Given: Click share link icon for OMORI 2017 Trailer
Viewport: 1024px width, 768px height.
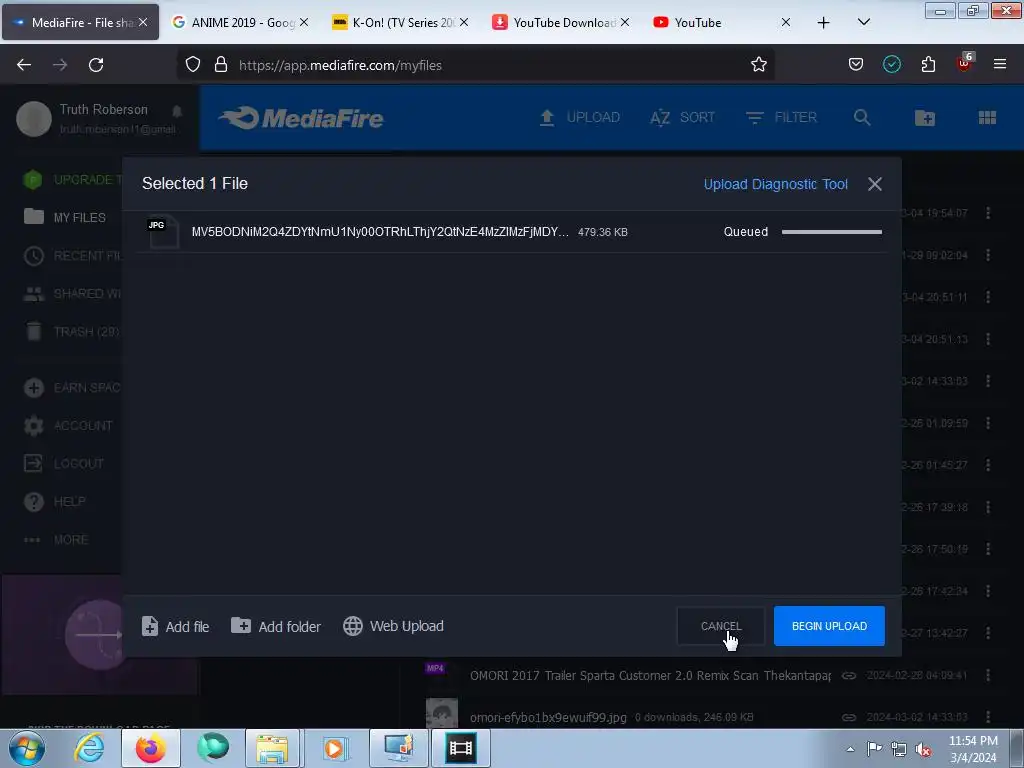Looking at the screenshot, I should (x=848, y=675).
